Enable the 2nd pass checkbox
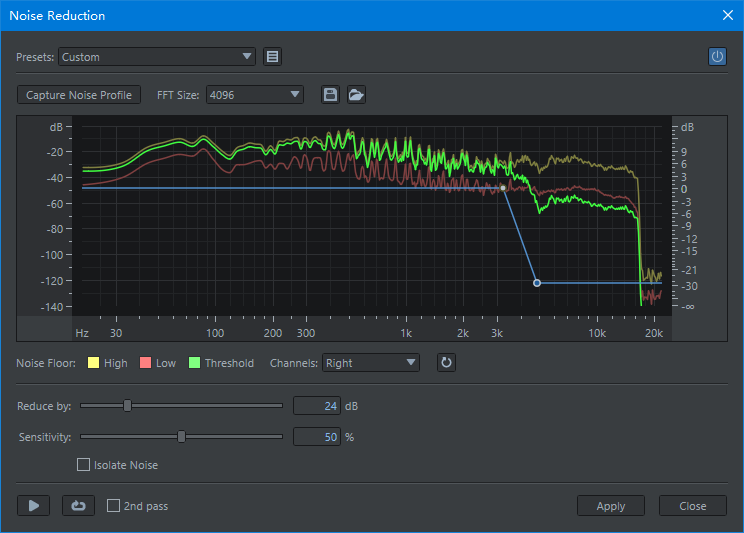This screenshot has width=744, height=533. coord(114,506)
